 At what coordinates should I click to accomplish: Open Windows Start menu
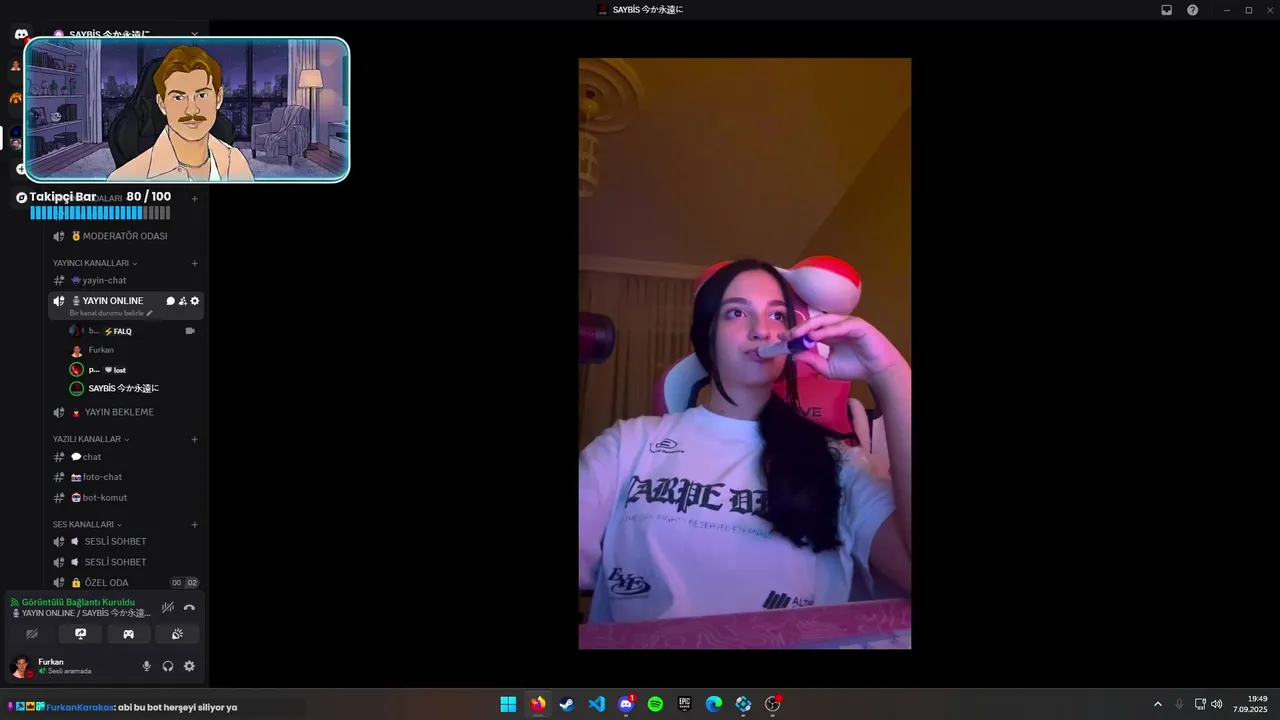(508, 704)
